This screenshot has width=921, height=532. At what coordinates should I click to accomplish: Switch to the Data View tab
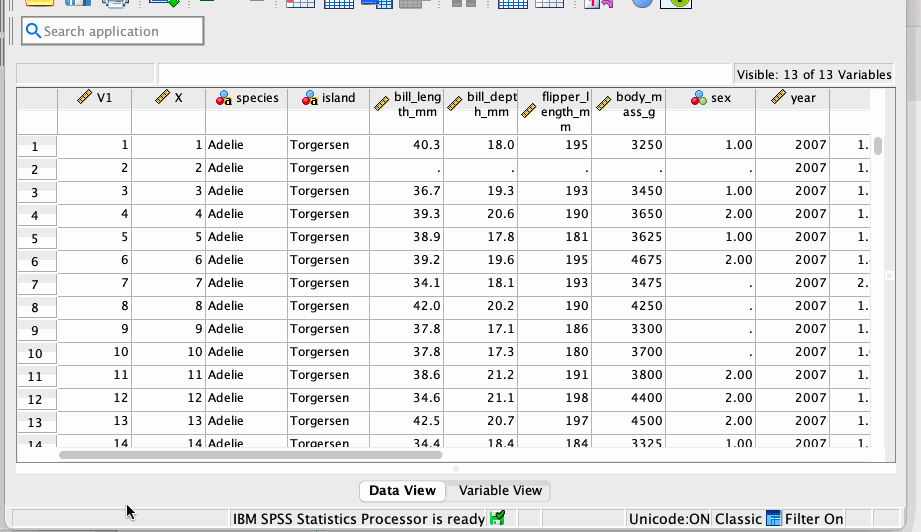tap(402, 490)
